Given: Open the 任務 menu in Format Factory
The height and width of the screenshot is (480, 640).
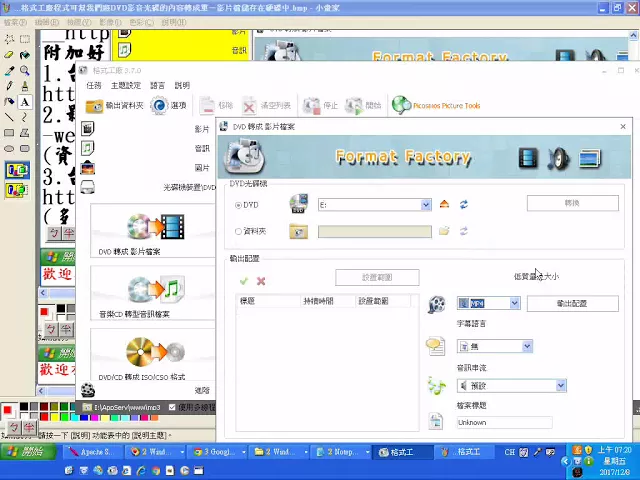Looking at the screenshot, I should click(x=93, y=85).
